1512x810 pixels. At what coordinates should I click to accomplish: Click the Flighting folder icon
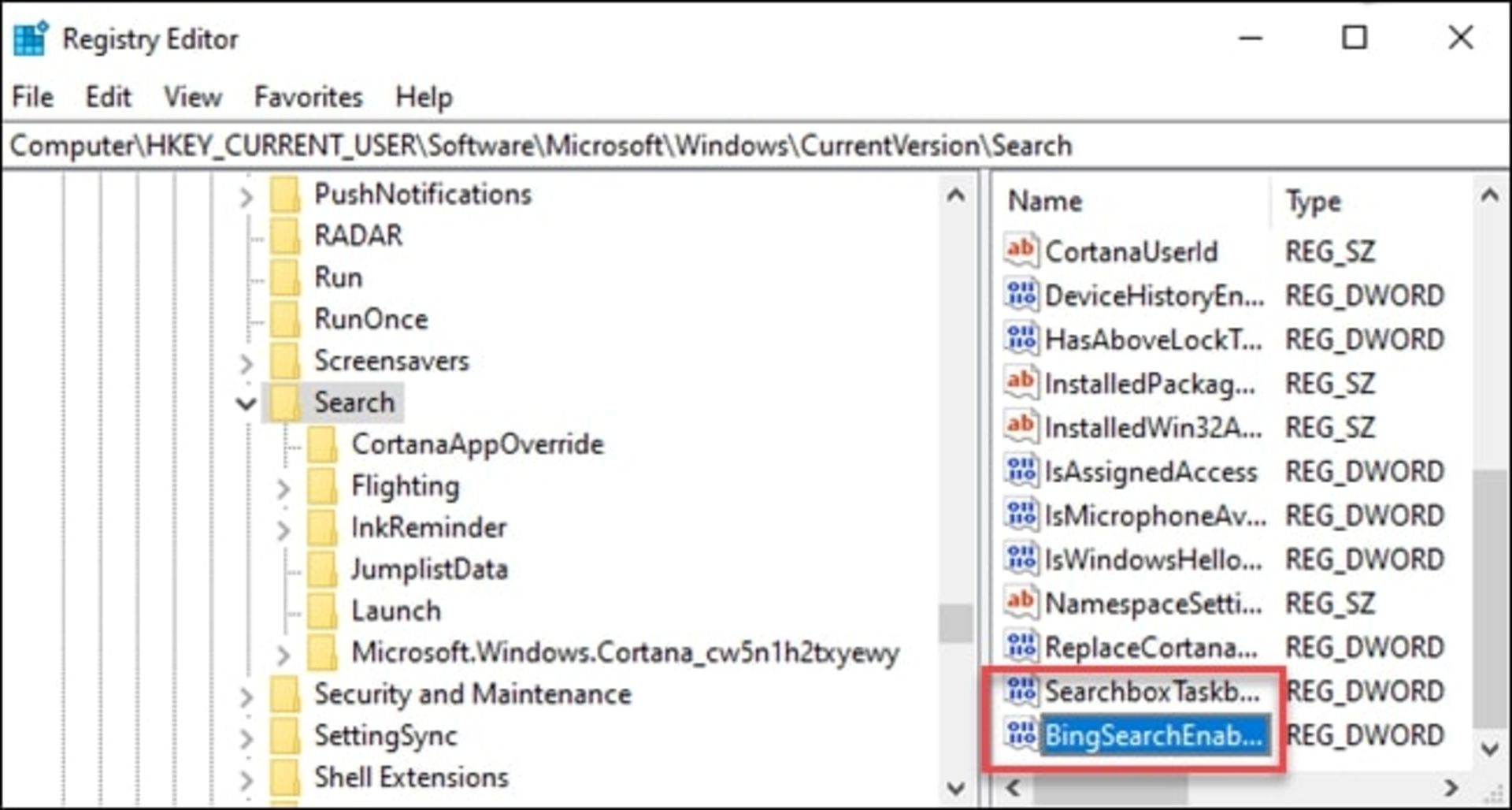322,486
